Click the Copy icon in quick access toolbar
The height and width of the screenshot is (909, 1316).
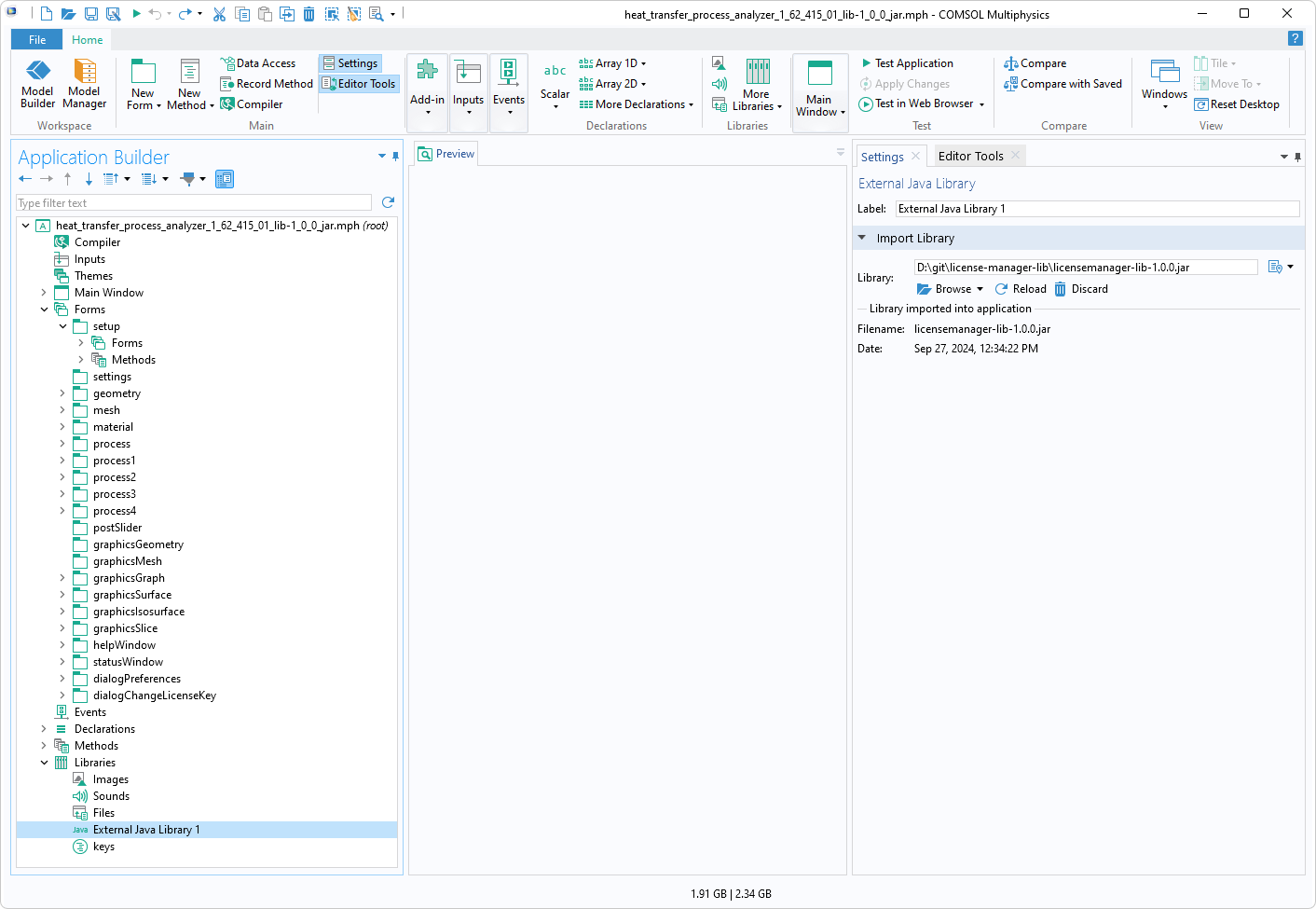pos(242,14)
